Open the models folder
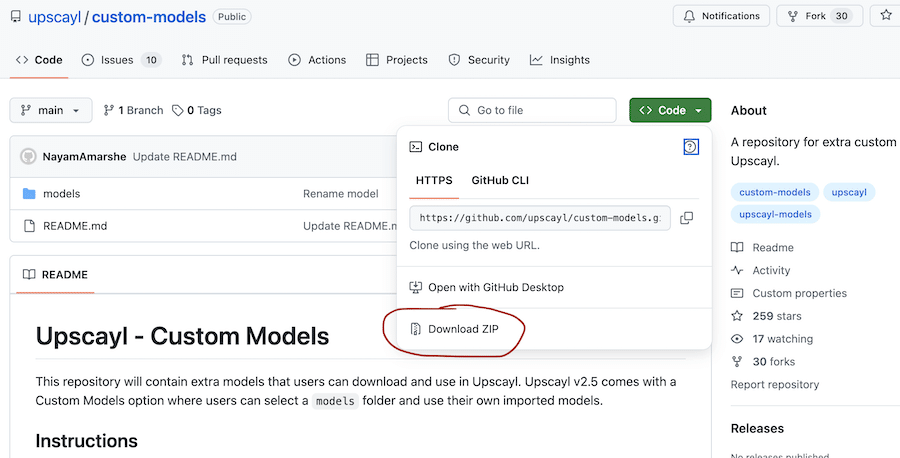This screenshot has height=458, width=900. pyautogui.click(x=61, y=193)
